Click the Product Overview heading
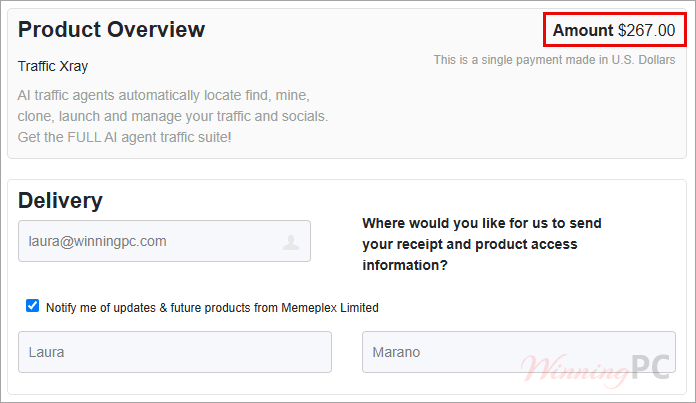The height and width of the screenshot is (403, 696). [111, 30]
